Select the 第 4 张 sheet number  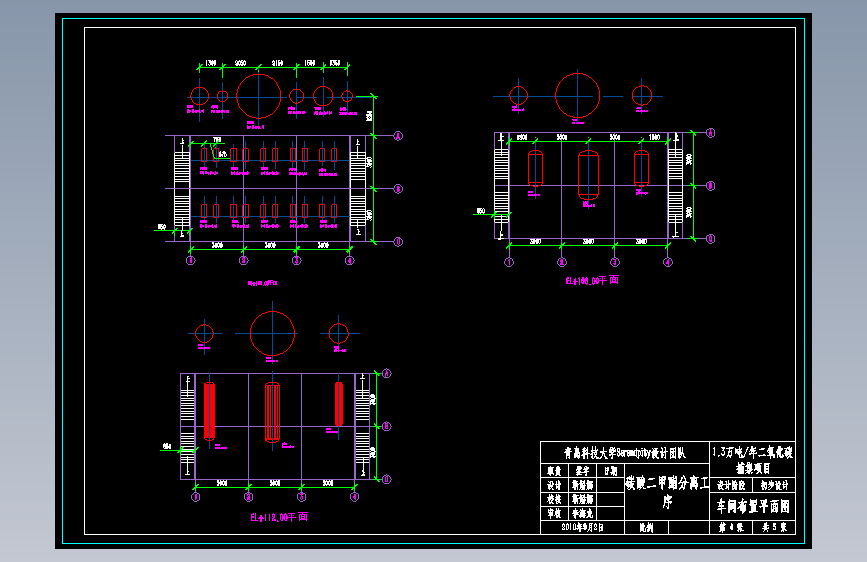pos(731,528)
